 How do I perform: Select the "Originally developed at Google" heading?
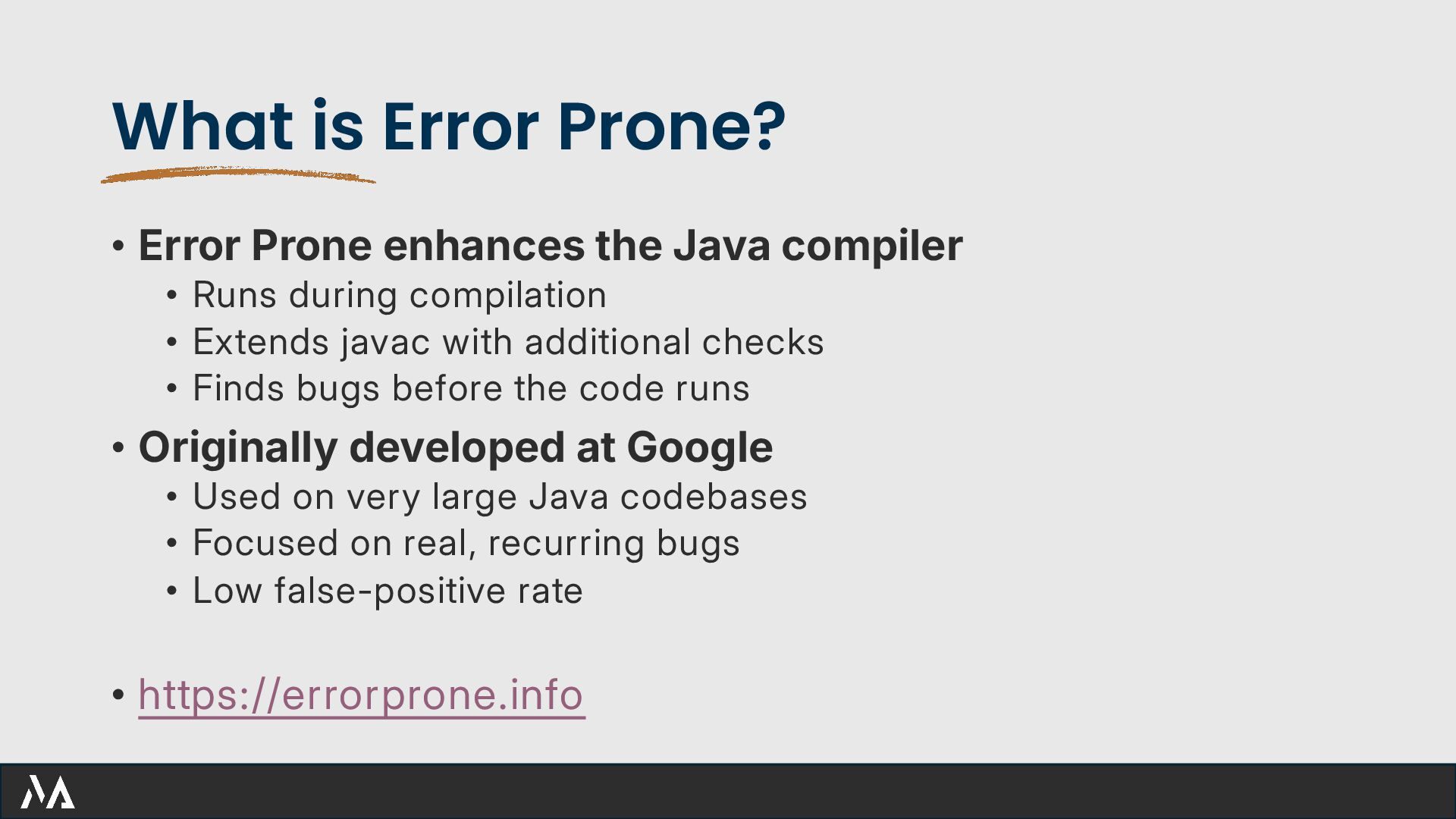[456, 447]
